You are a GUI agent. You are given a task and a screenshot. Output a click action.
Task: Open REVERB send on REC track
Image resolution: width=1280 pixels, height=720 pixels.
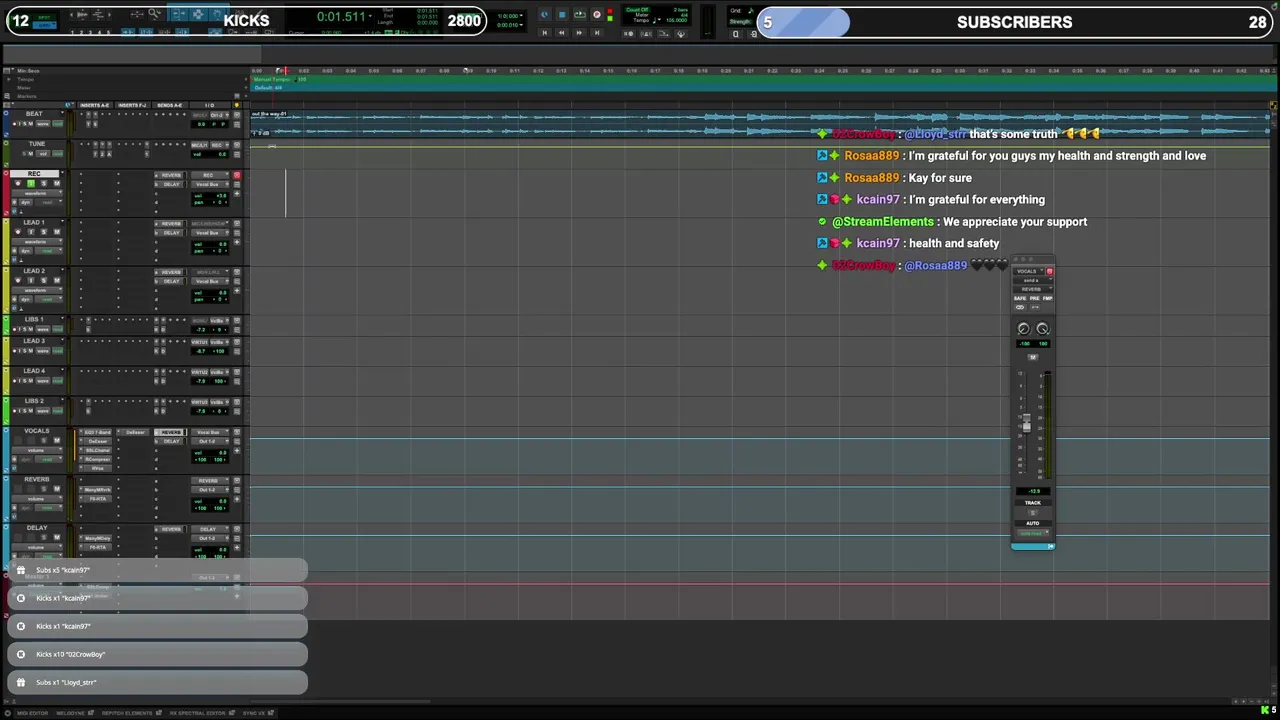(170, 175)
